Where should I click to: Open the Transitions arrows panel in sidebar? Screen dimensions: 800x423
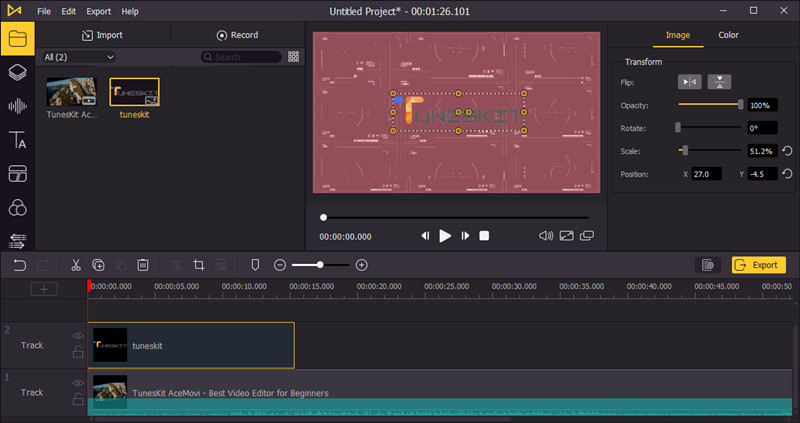[17, 241]
